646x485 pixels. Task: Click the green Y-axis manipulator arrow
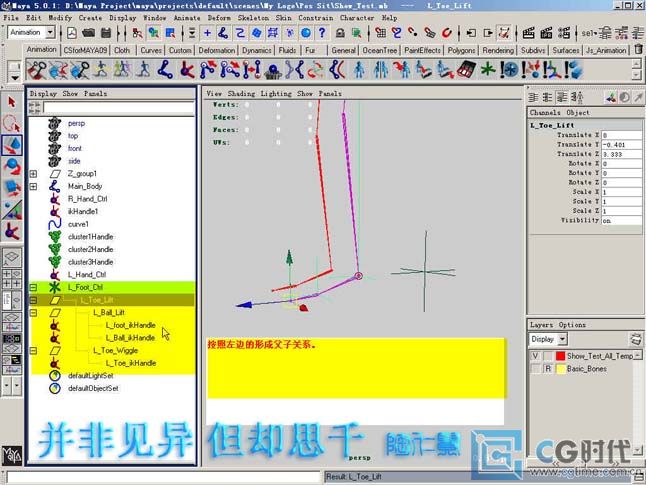pyautogui.click(x=289, y=257)
